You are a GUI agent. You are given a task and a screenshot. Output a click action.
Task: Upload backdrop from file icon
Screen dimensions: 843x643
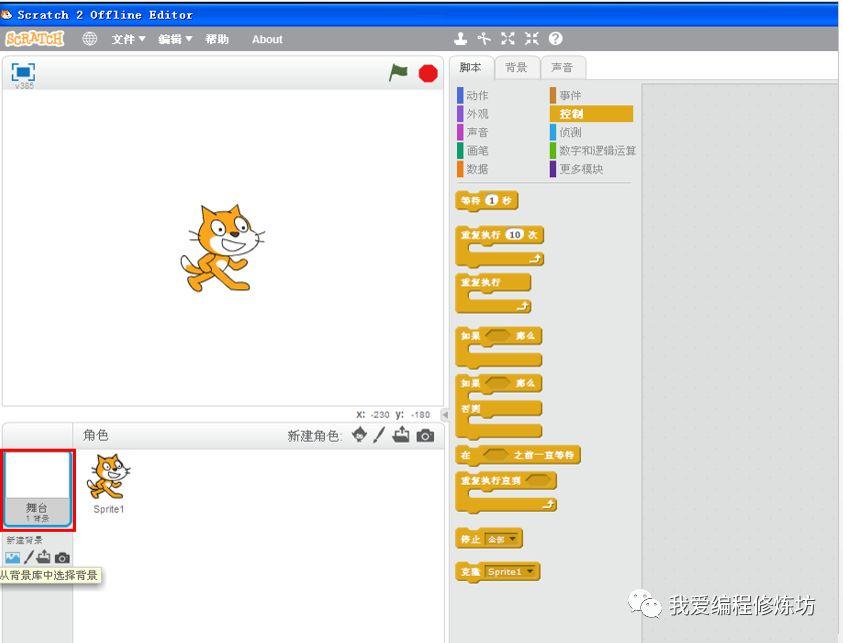(44, 557)
